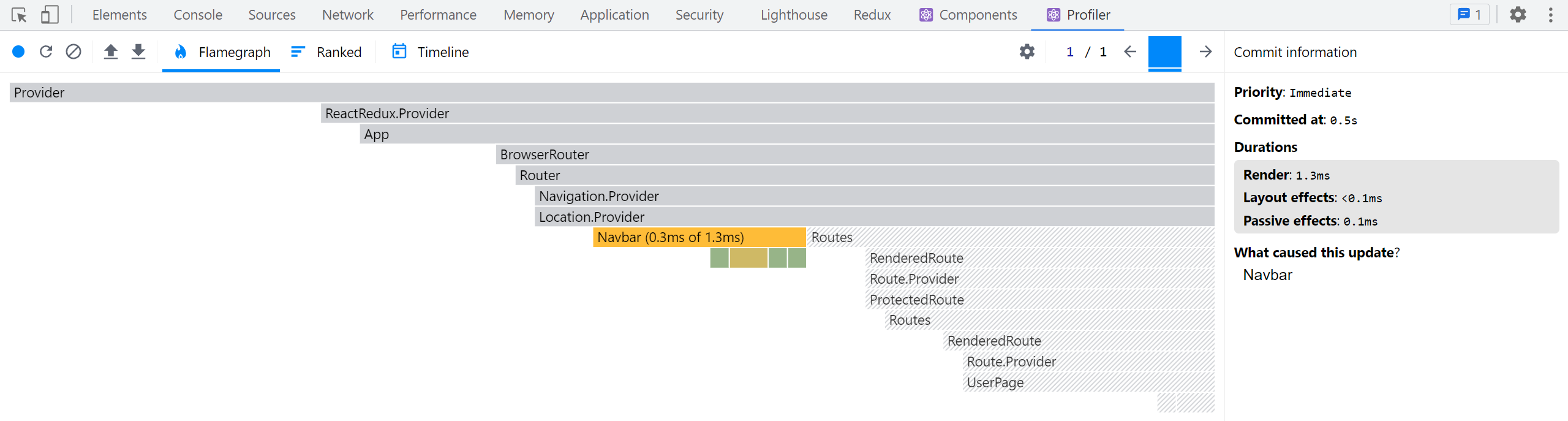Select the blue commit bar
This screenshot has height=421, width=1568.
point(1164,53)
